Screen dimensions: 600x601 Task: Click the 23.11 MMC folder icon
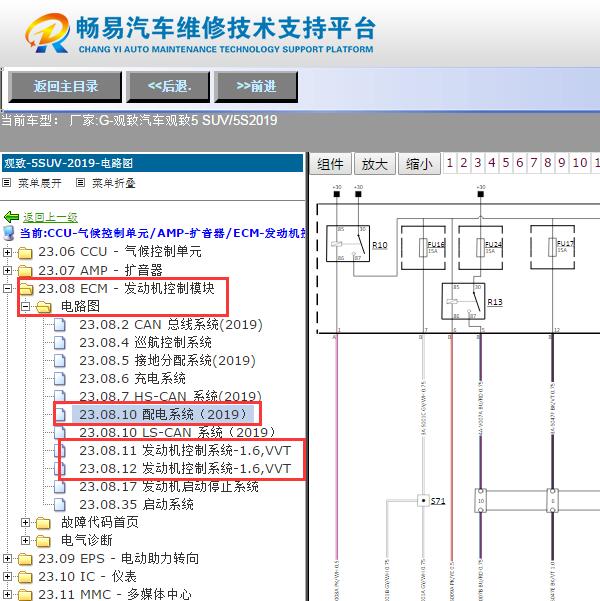tap(25, 594)
